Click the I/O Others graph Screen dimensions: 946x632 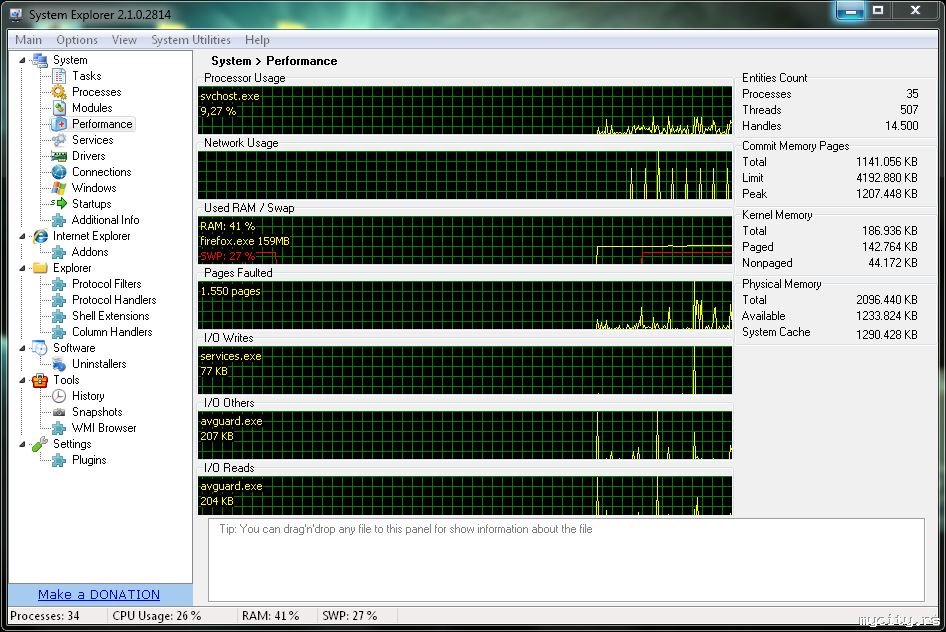[465, 435]
